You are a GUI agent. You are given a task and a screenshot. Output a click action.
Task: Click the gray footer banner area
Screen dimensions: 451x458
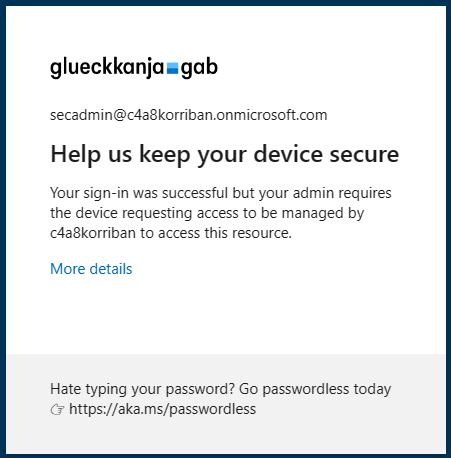tap(226, 403)
